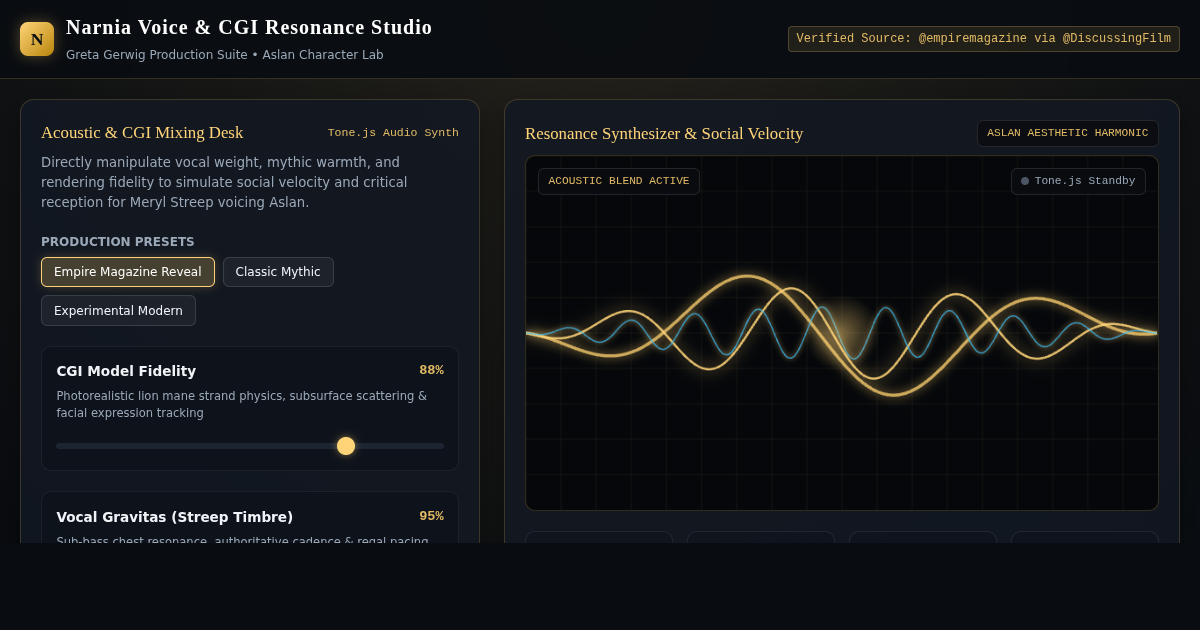
Task: Click the 95% Vocal Gravitas value
Action: point(431,516)
